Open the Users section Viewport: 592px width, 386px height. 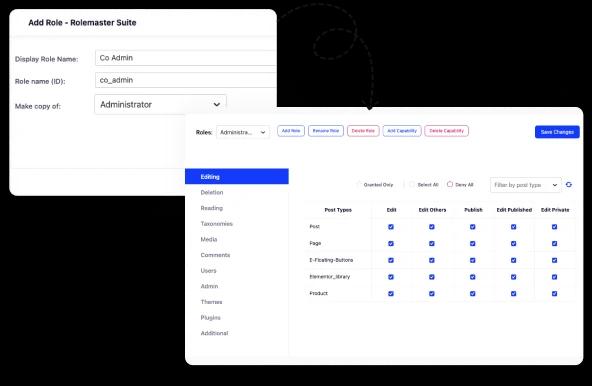[208, 271]
